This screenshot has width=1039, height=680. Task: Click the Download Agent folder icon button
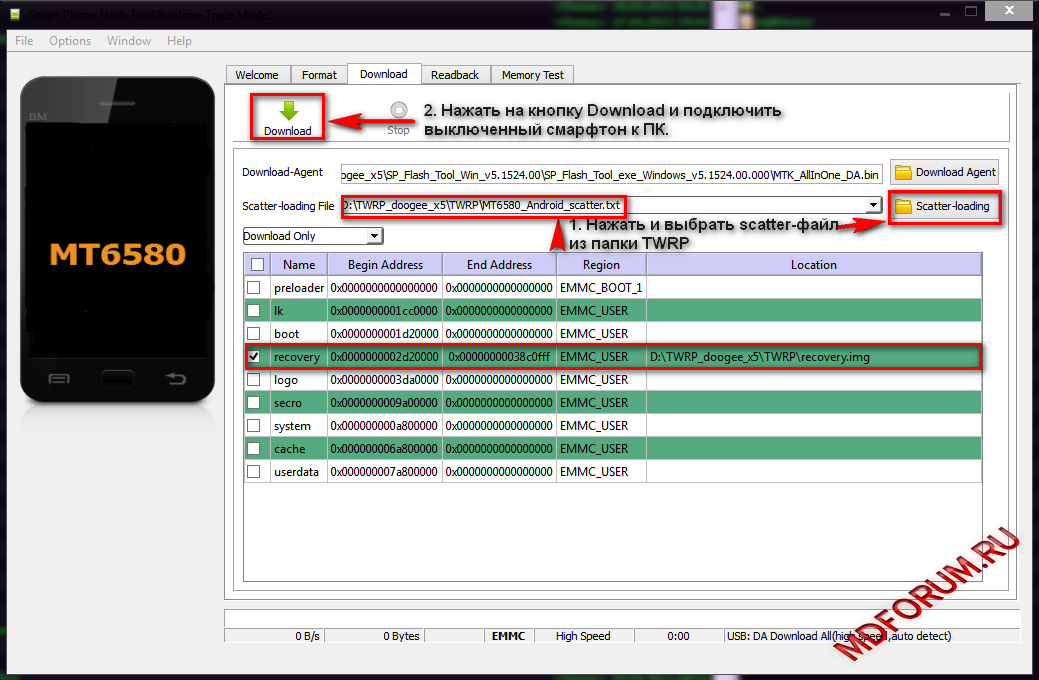pos(945,172)
